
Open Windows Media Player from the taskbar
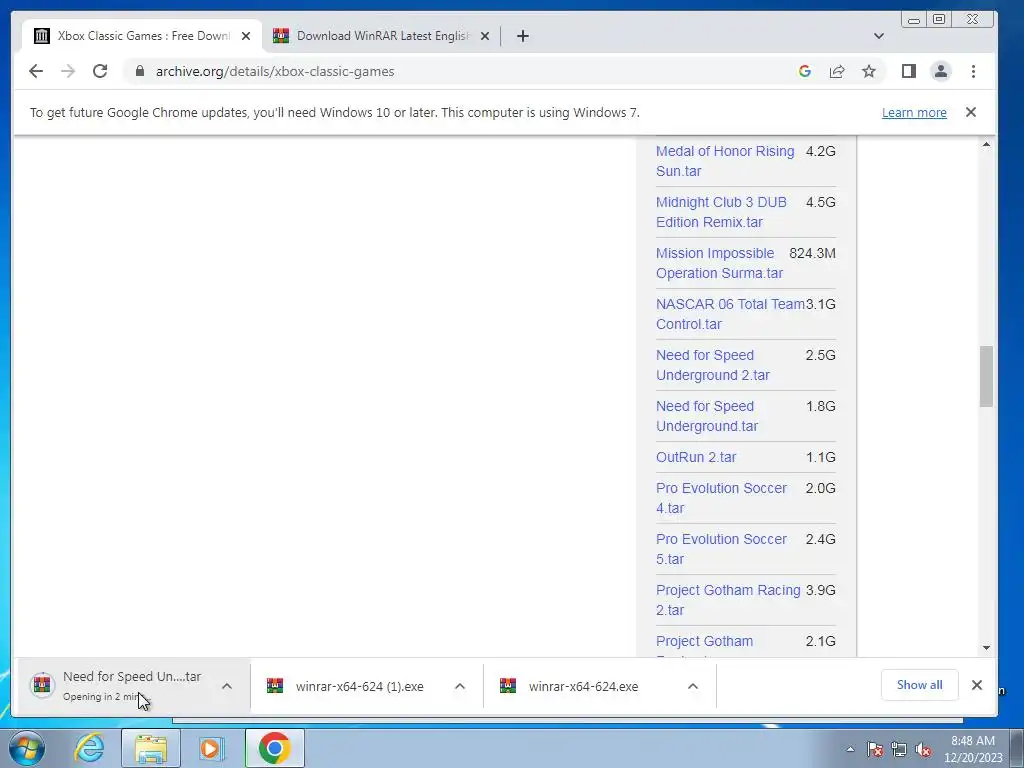(210, 748)
